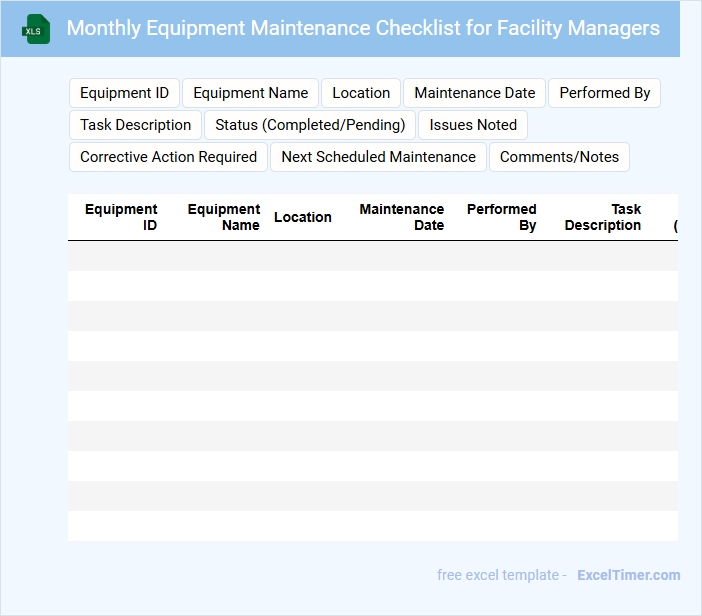Click the Location tag button
Image resolution: width=702 pixels, height=616 pixels.
click(361, 93)
